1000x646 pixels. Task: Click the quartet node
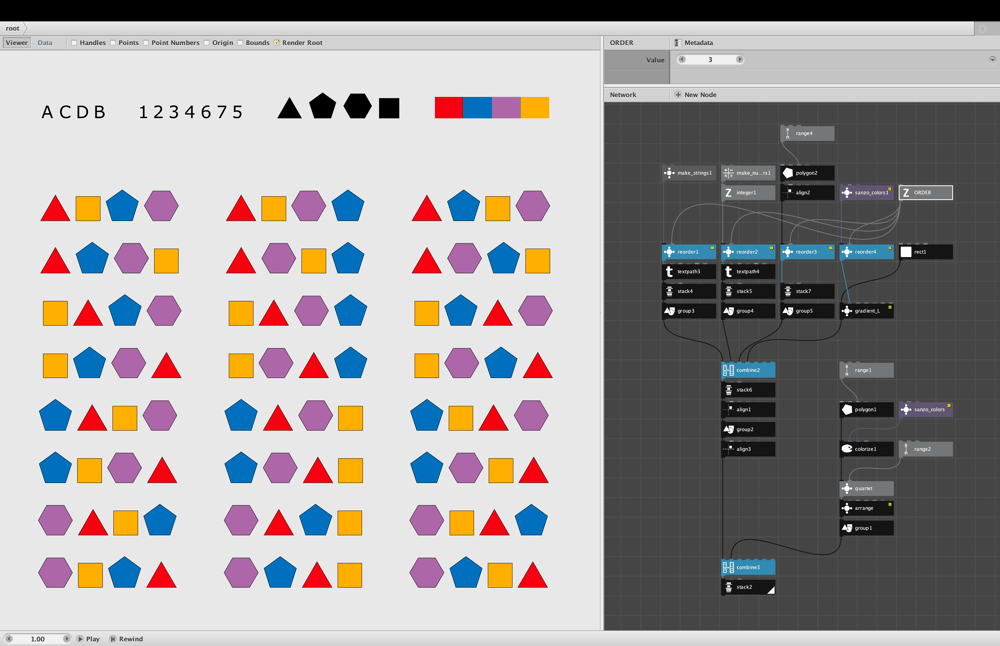pyautogui.click(x=866, y=488)
